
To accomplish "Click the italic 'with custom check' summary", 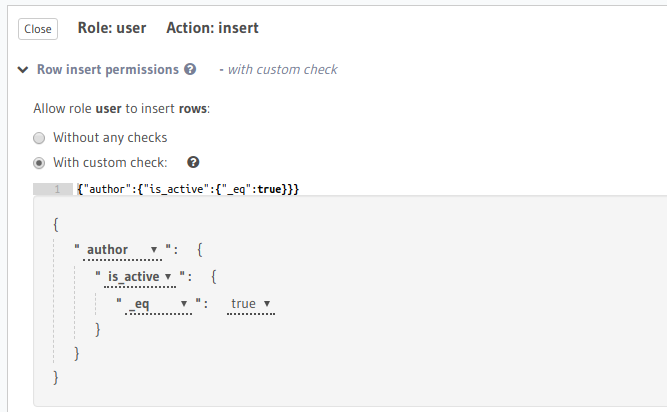I will 282,70.
